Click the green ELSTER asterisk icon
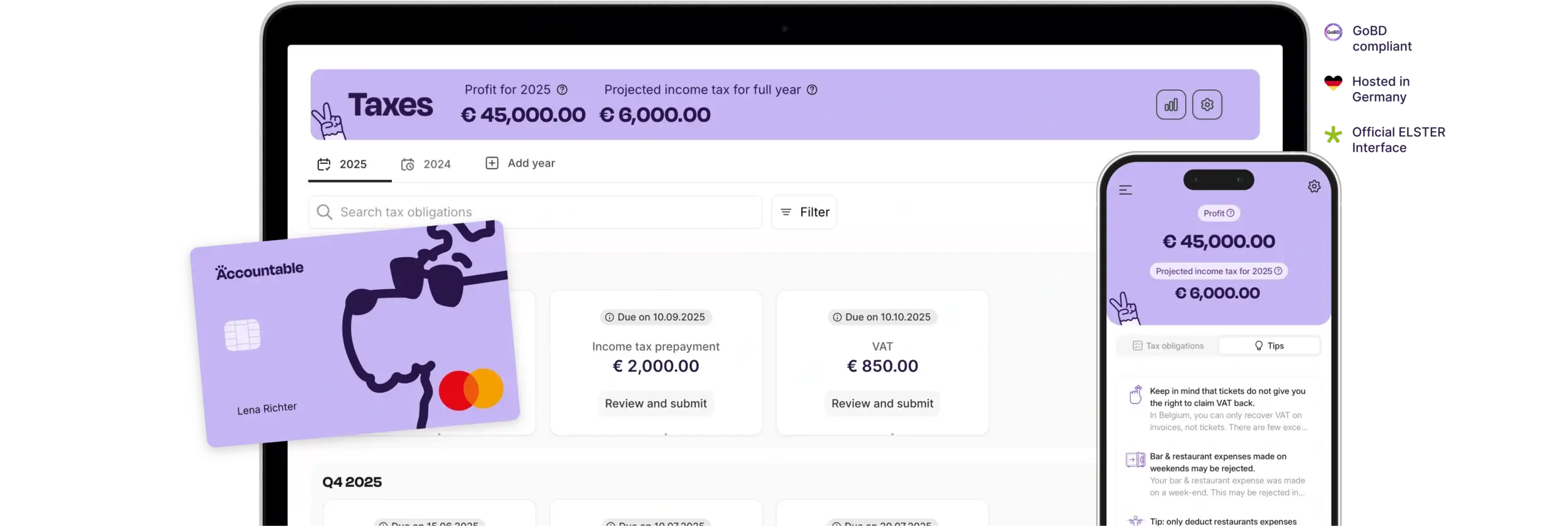This screenshot has height=526, width=1568. tap(1333, 134)
